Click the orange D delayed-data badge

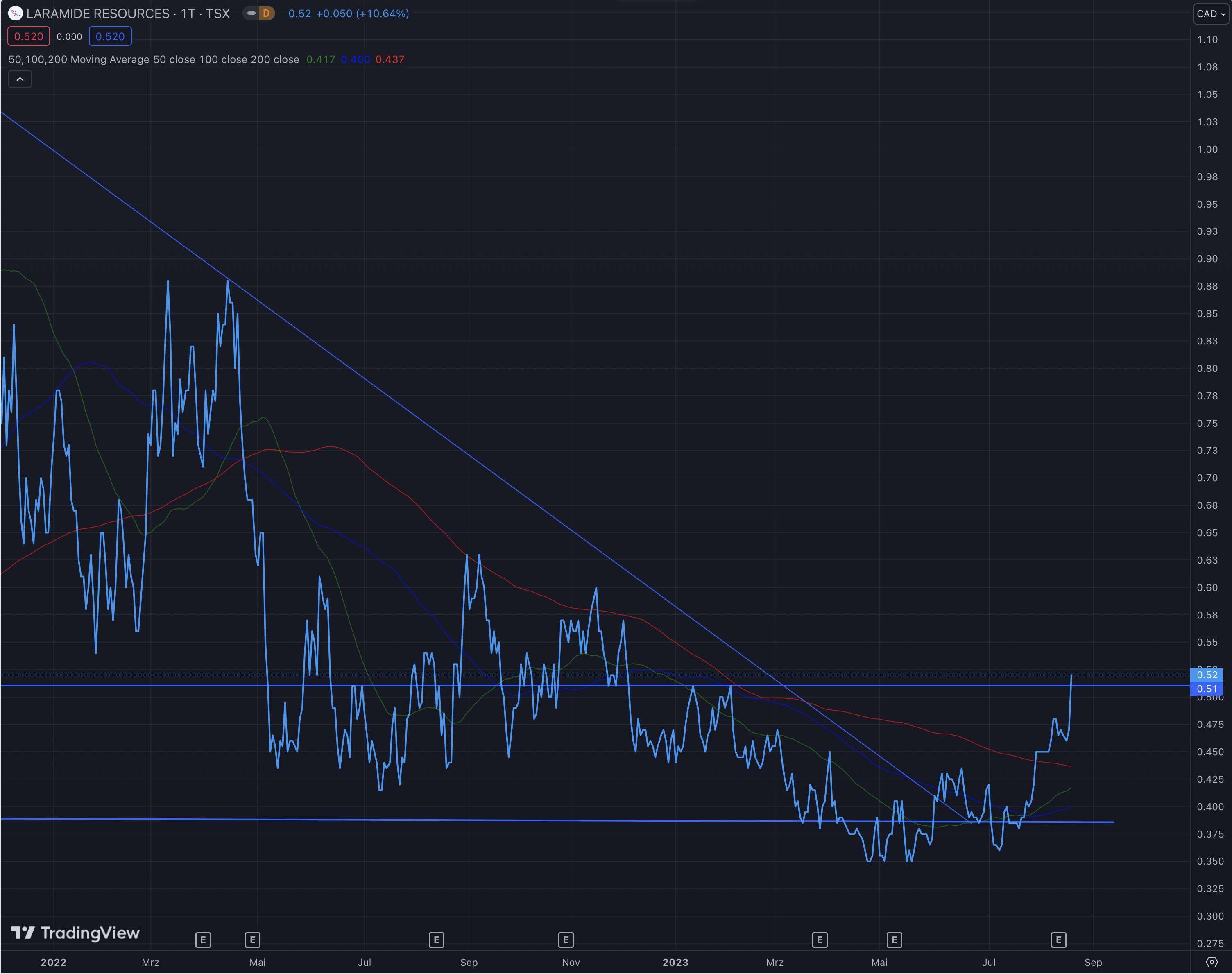[266, 13]
